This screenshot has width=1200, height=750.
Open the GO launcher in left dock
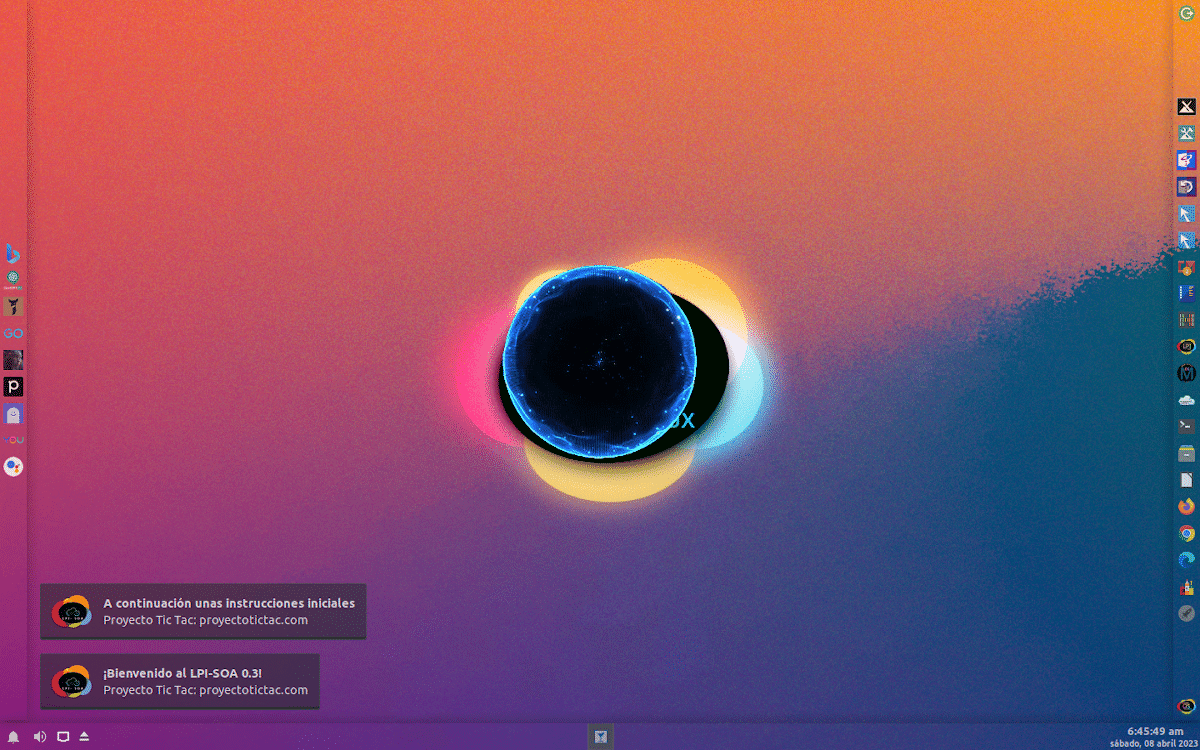(x=13, y=333)
